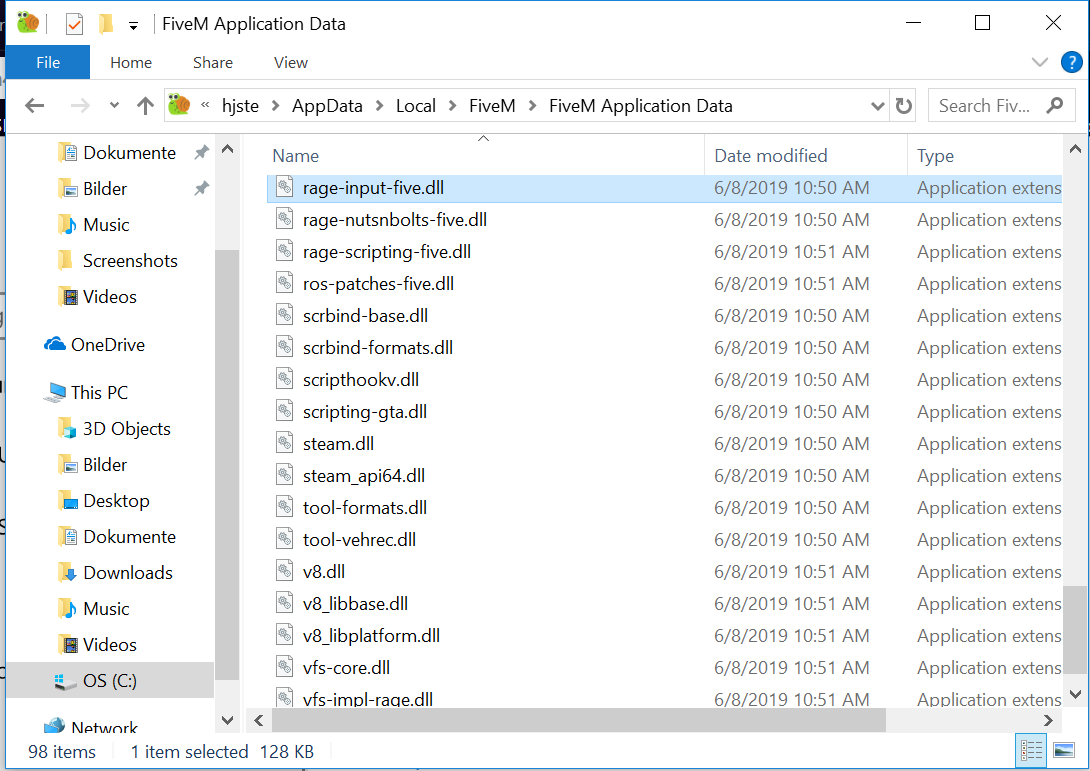Screen dimensions: 1090x771
Task: Open the address bar history dropdown
Action: (877, 106)
